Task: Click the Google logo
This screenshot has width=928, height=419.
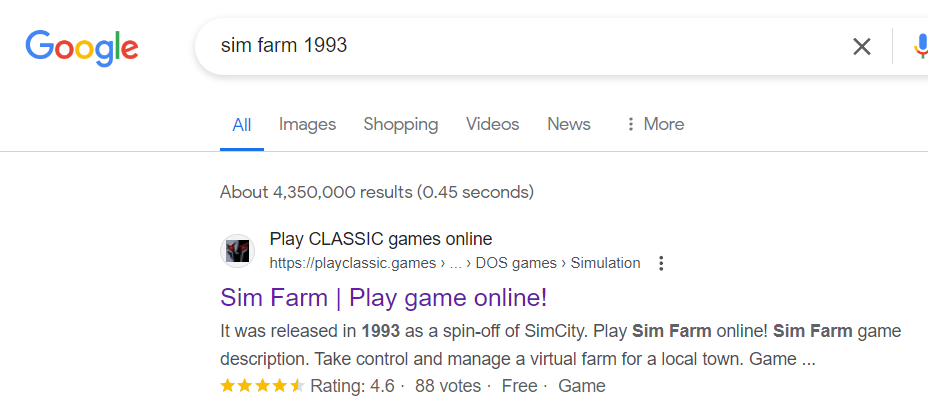Action: coord(82,47)
